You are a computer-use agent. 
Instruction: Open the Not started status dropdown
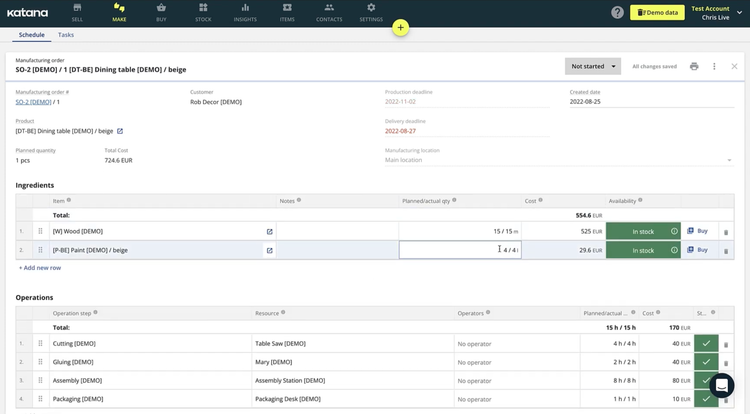[x=593, y=66]
